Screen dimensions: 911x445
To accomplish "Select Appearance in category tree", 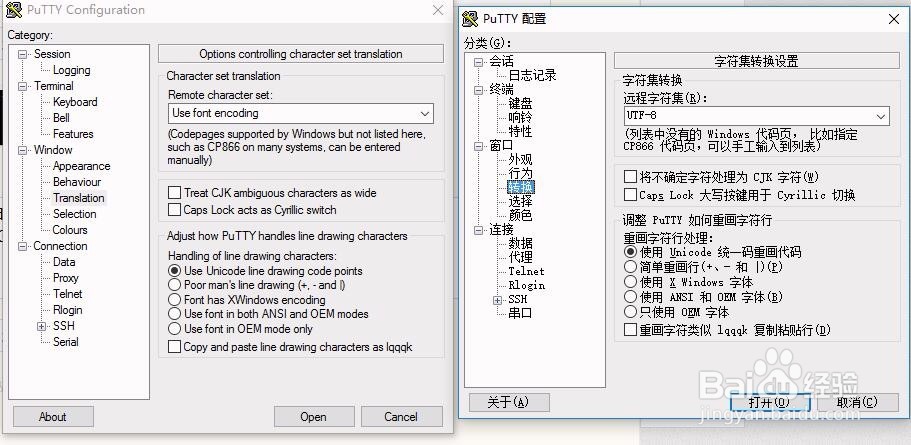I will pyautogui.click(x=81, y=166).
